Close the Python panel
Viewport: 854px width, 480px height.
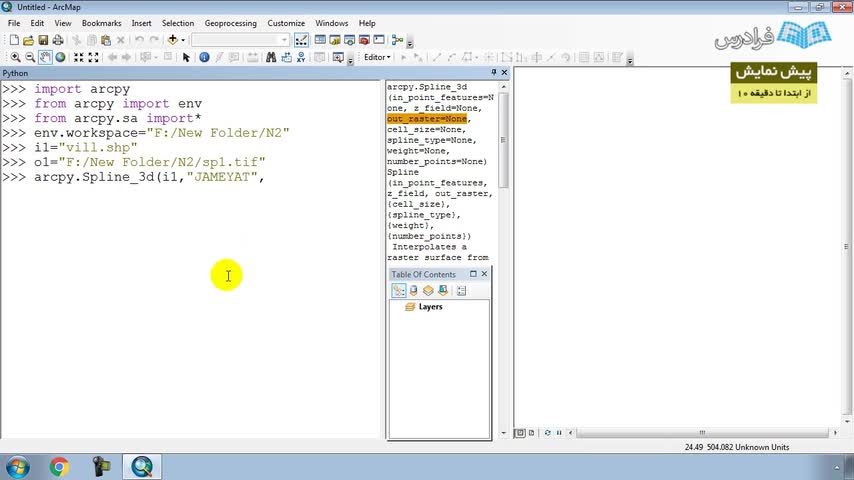point(504,72)
